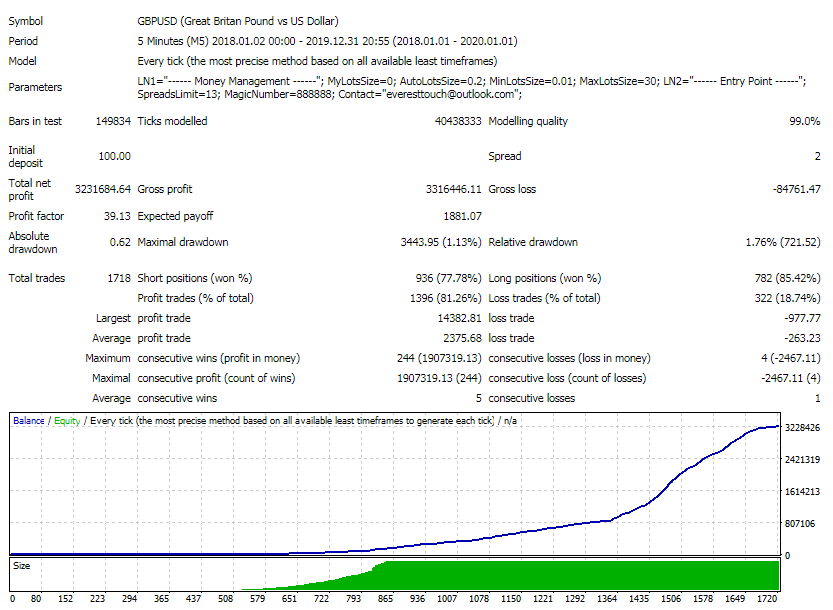
Task: Select the Initial deposit value 100.00
Action: [x=115, y=156]
